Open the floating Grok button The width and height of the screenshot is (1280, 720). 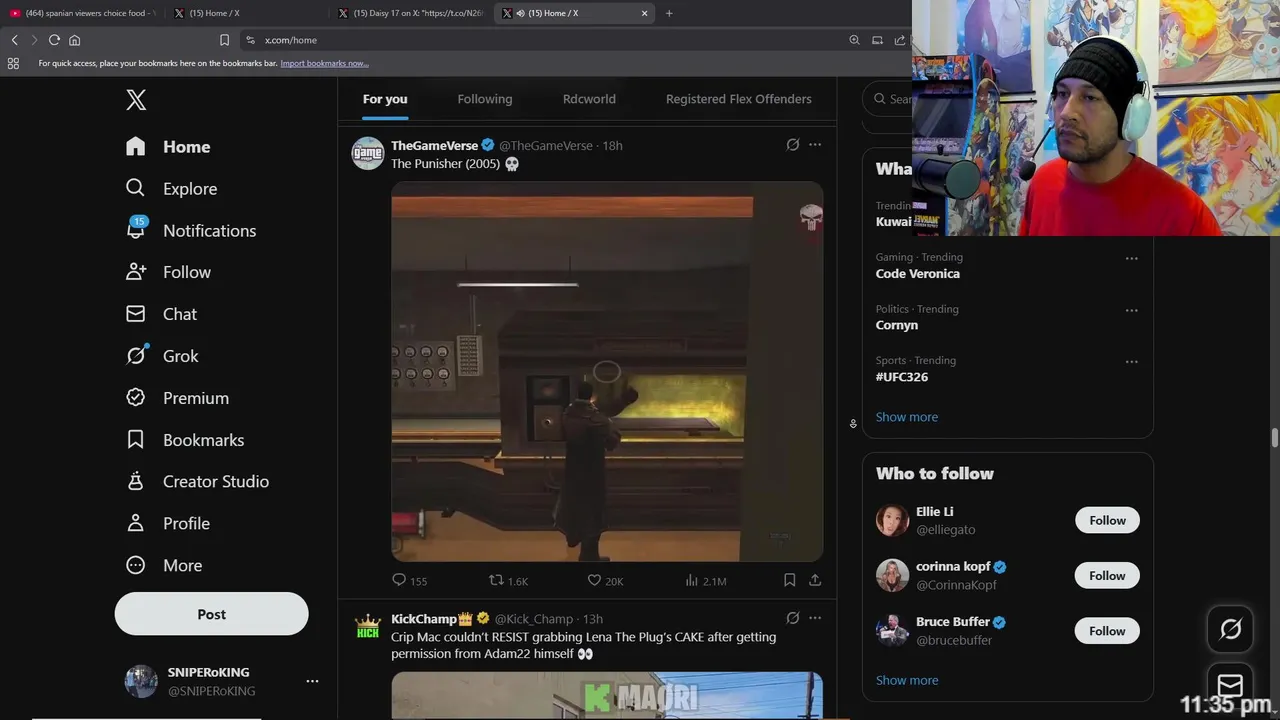(x=1231, y=629)
